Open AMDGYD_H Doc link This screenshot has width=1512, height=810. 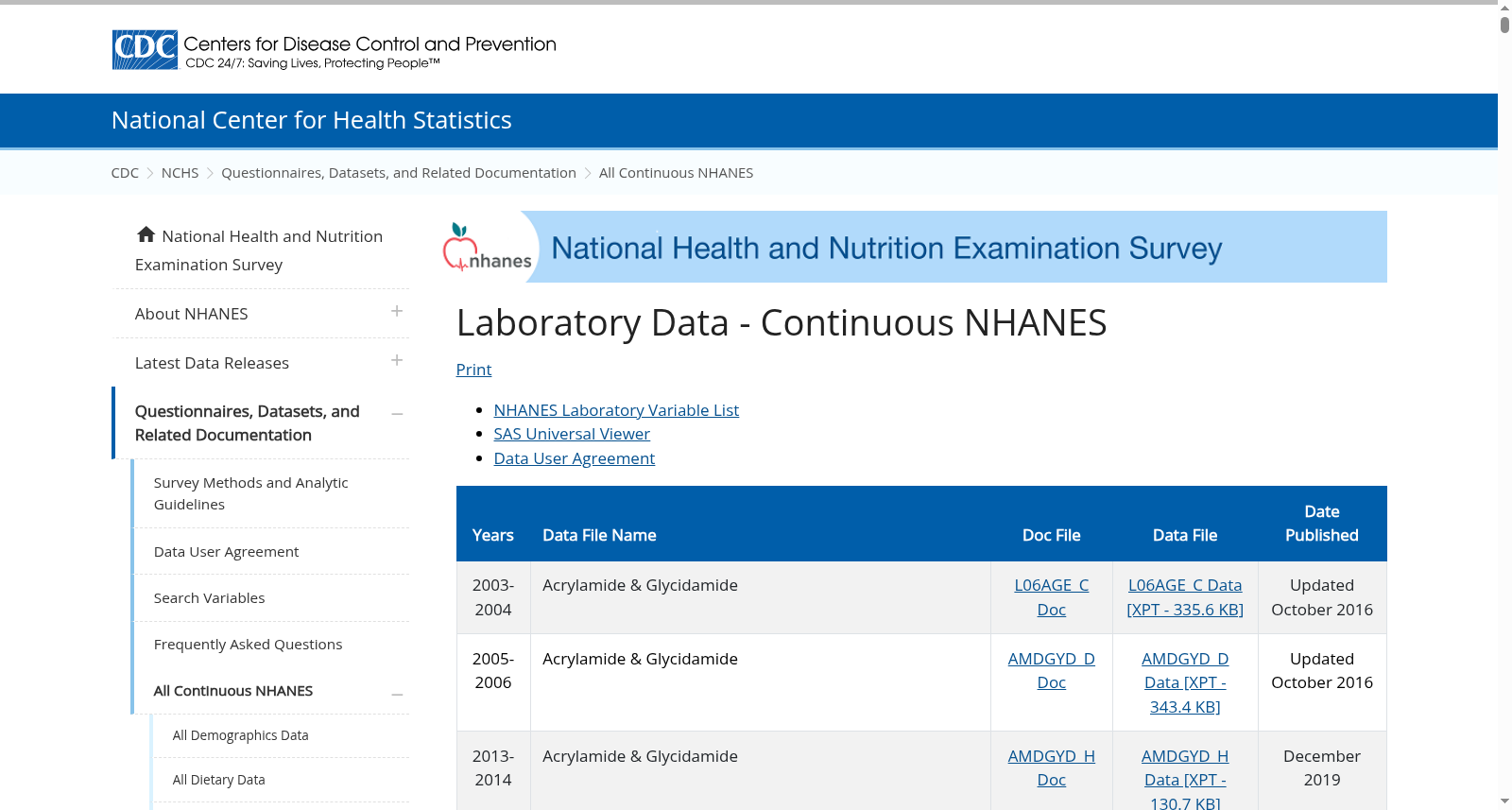(x=1052, y=768)
